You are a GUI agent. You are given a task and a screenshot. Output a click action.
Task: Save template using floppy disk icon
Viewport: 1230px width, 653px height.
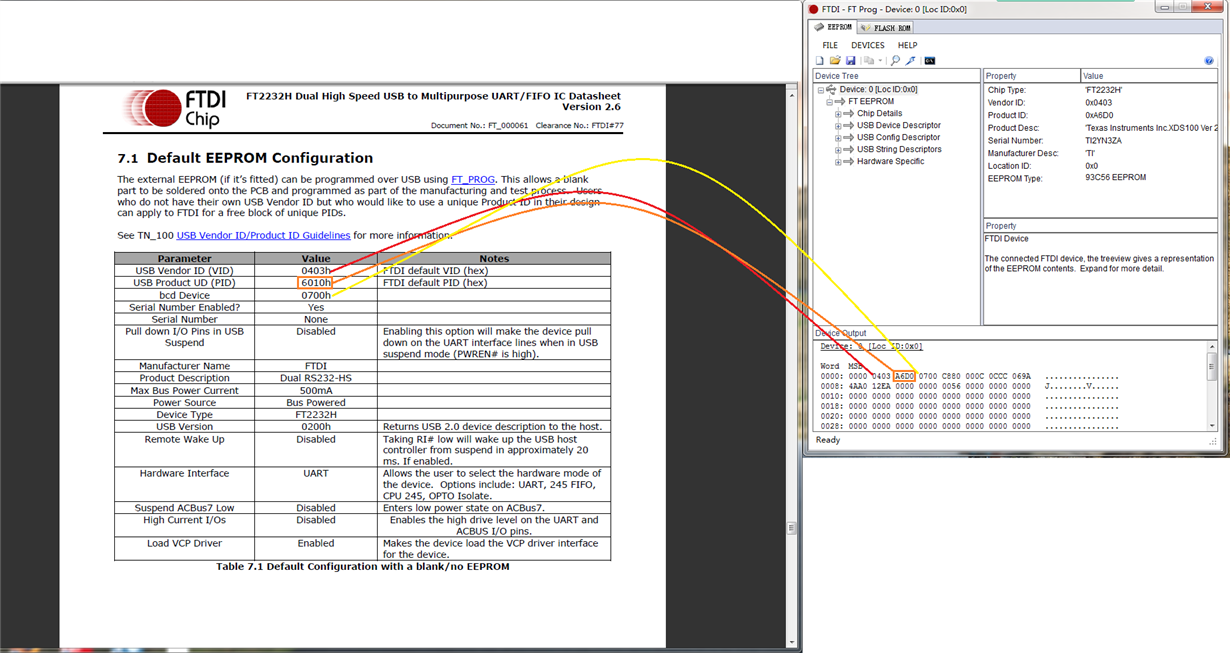pos(851,61)
